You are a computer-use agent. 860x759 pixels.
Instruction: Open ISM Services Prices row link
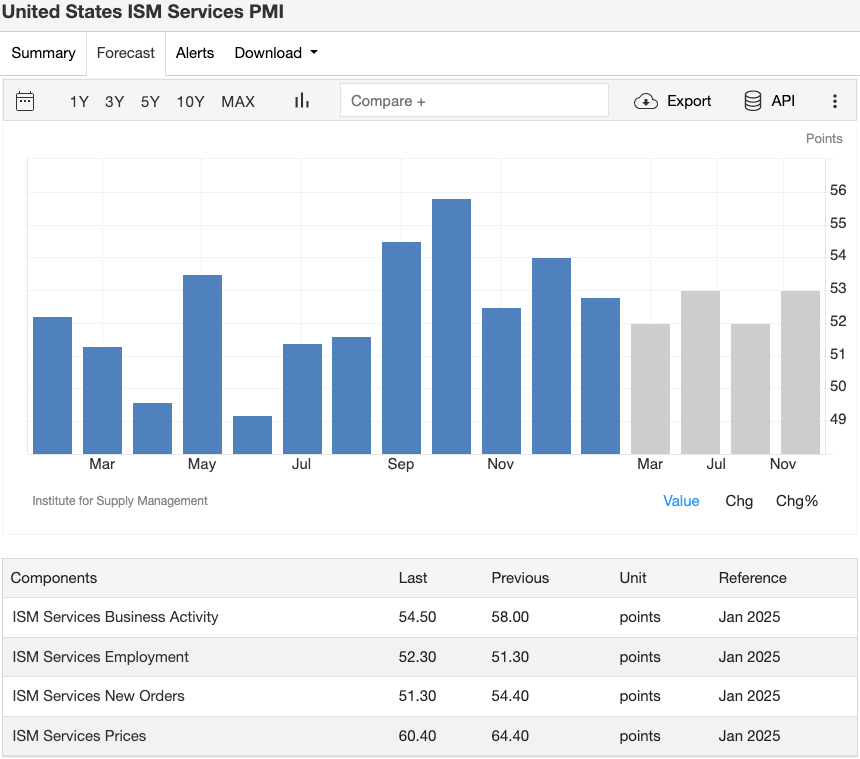(x=79, y=736)
